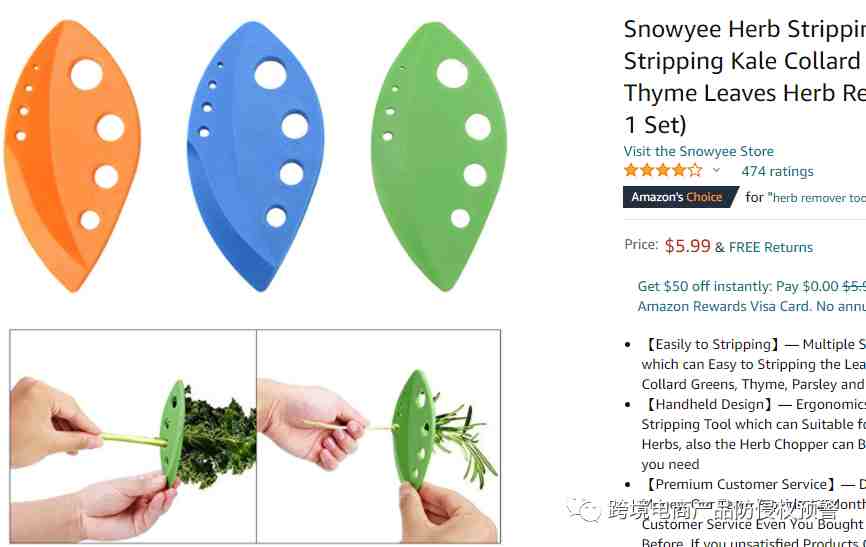Click the orange herb stripper image

pos(72,156)
